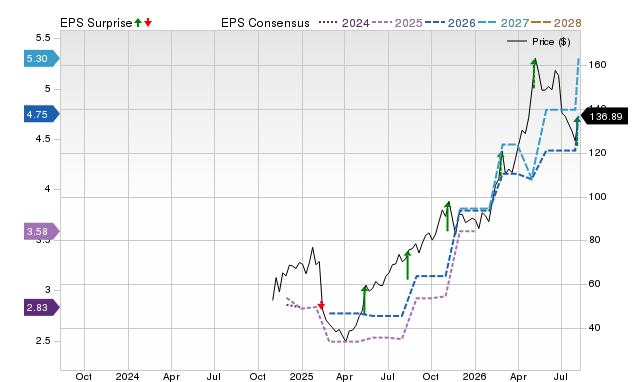Click the green surprise arrow near price 120 in early 2026
This screenshot has height=382, width=640.
tap(501, 165)
